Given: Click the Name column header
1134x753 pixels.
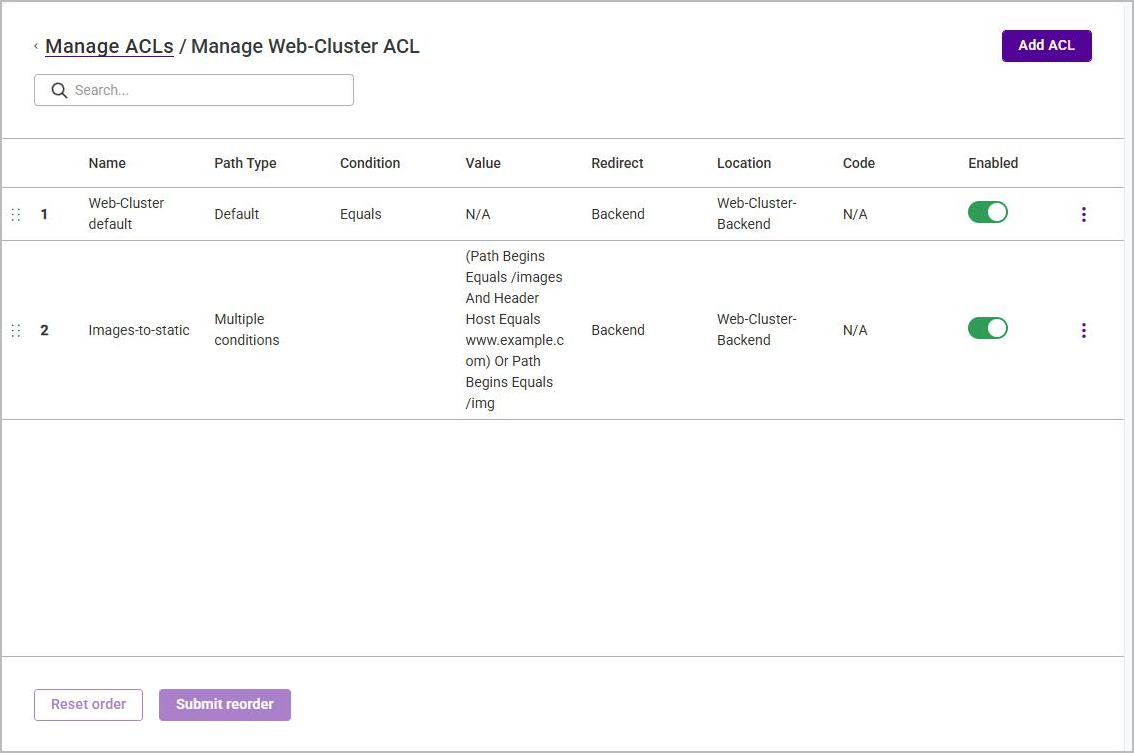Looking at the screenshot, I should (x=107, y=163).
